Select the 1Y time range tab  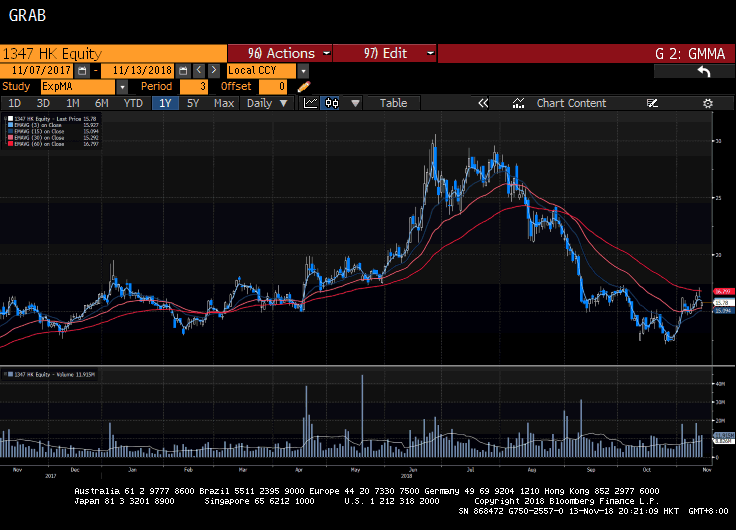click(165, 103)
